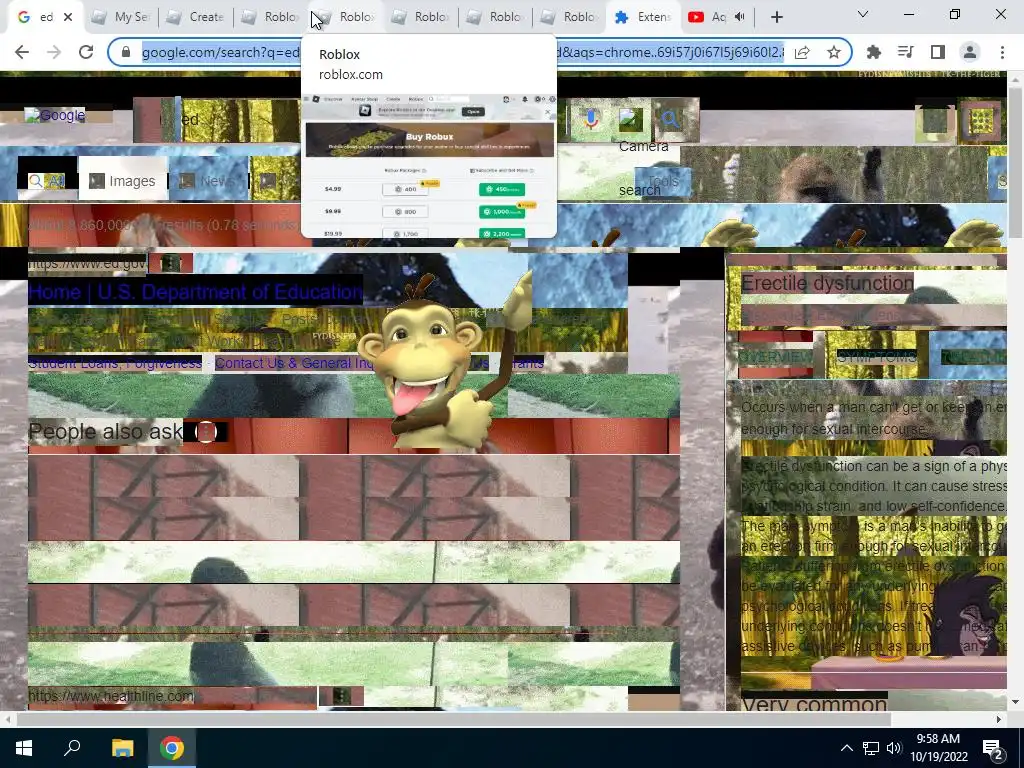The width and height of the screenshot is (1024, 768).
Task: Mute the YouTube tab's speaker icon
Action: coord(739,17)
